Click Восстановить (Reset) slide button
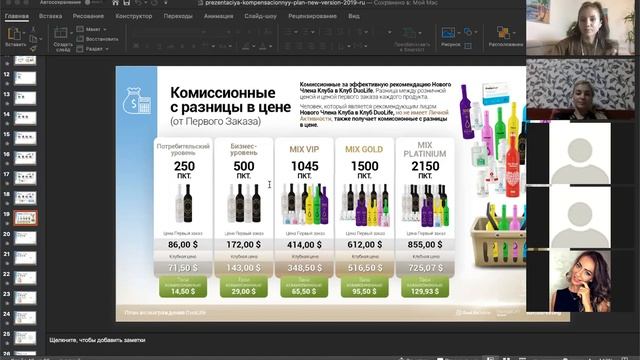 coord(98,39)
